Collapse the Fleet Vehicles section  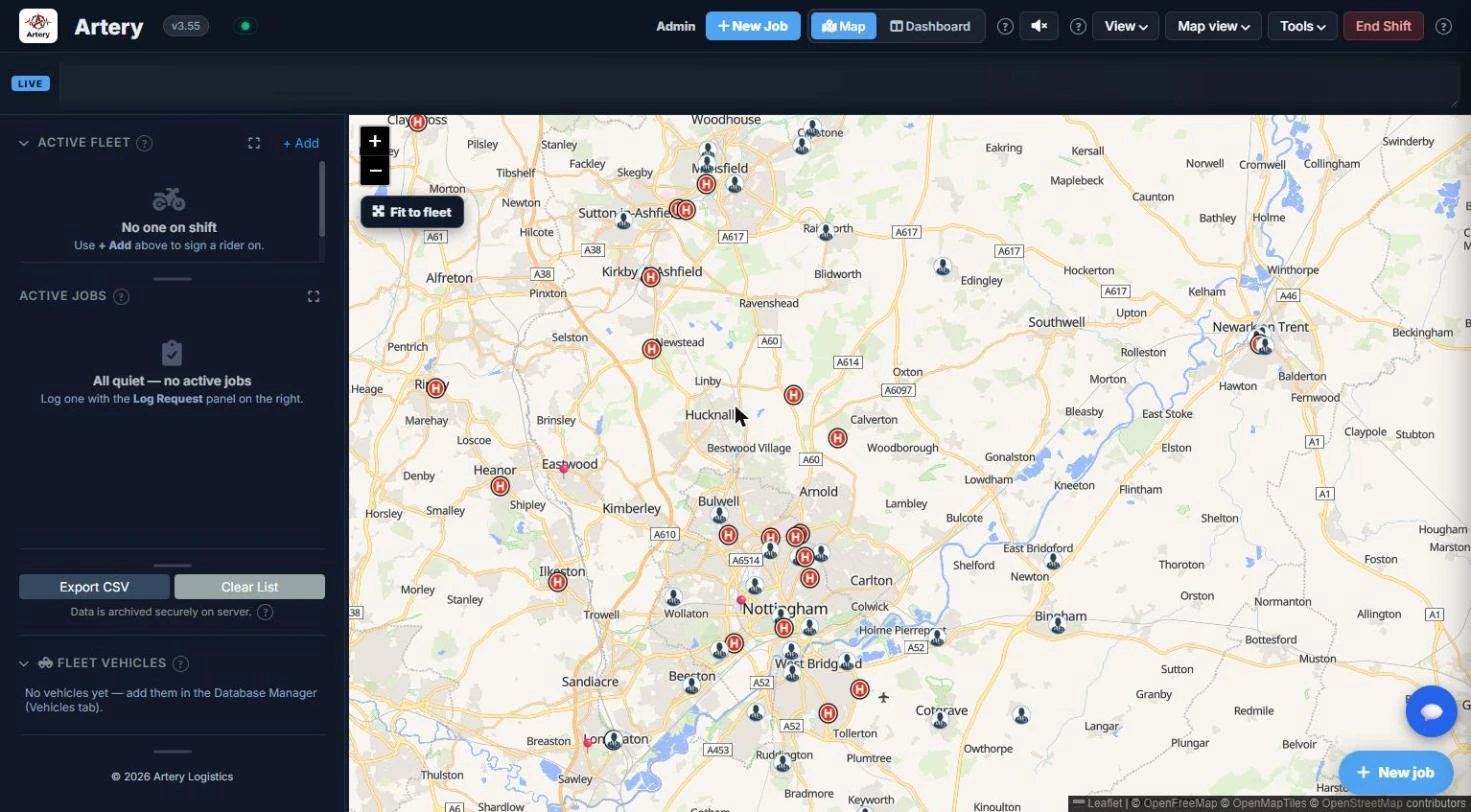click(24, 663)
